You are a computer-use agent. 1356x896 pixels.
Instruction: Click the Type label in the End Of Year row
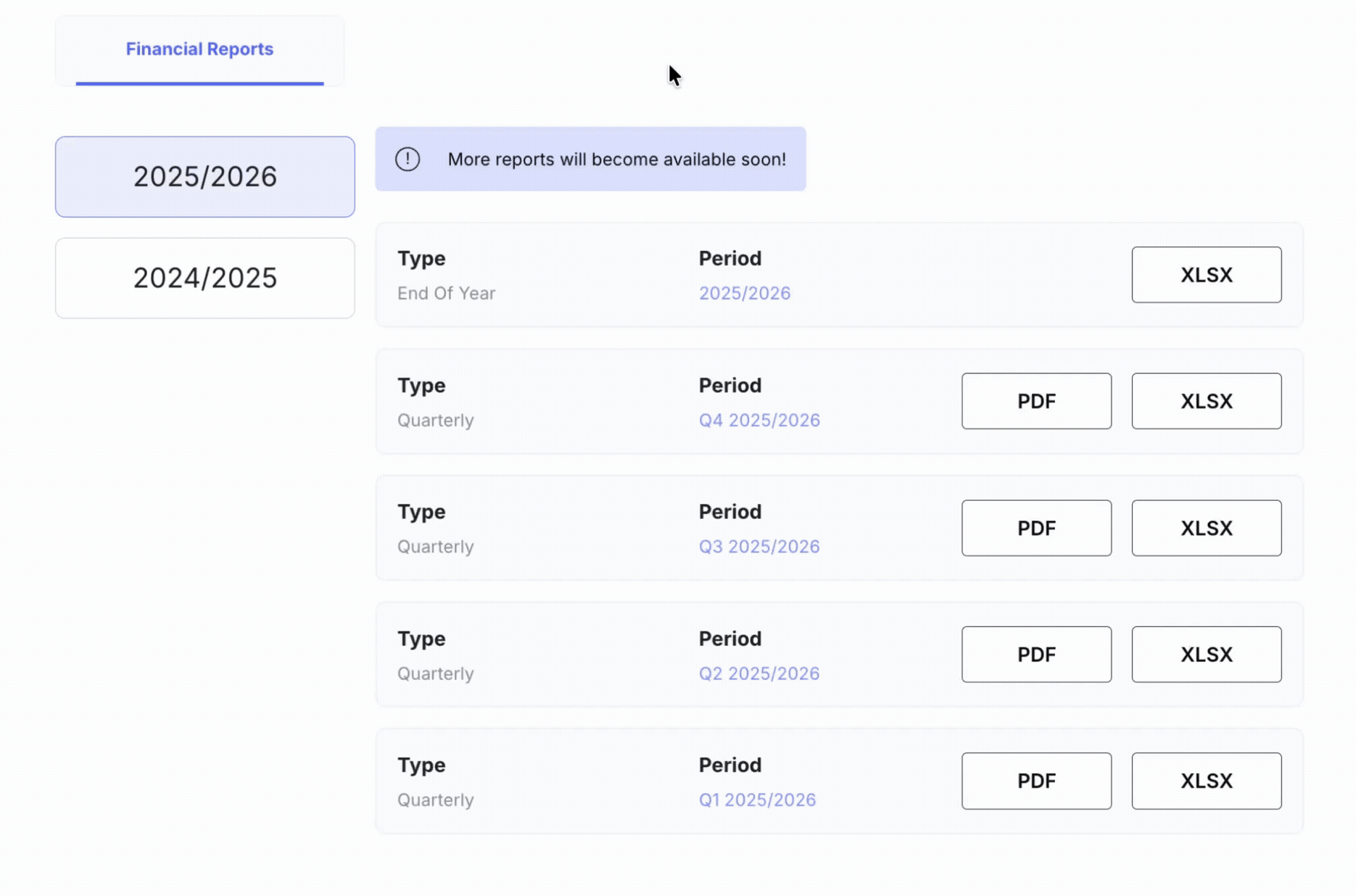(x=421, y=259)
